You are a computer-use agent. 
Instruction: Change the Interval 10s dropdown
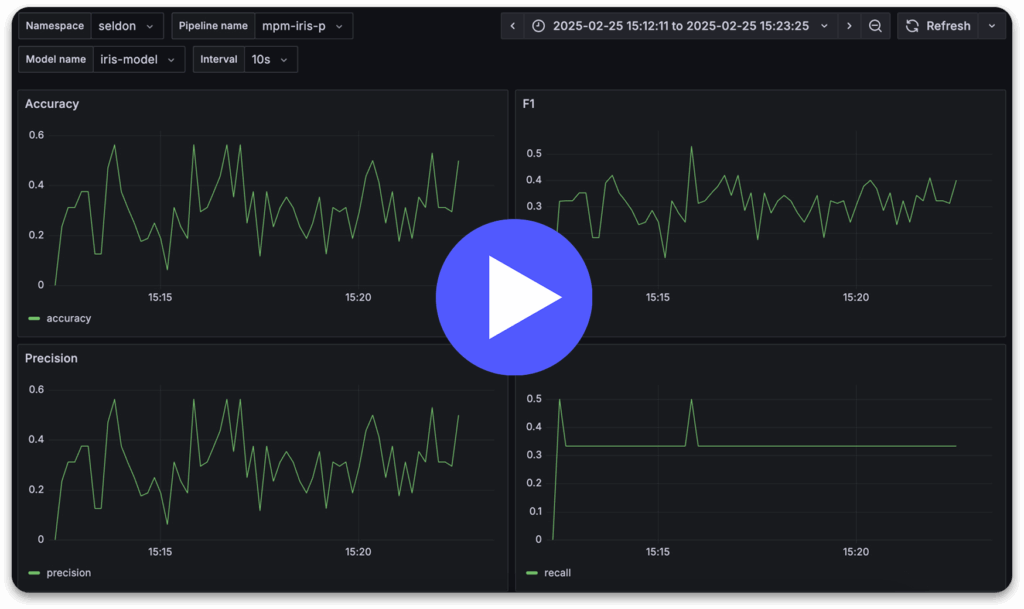click(x=270, y=59)
